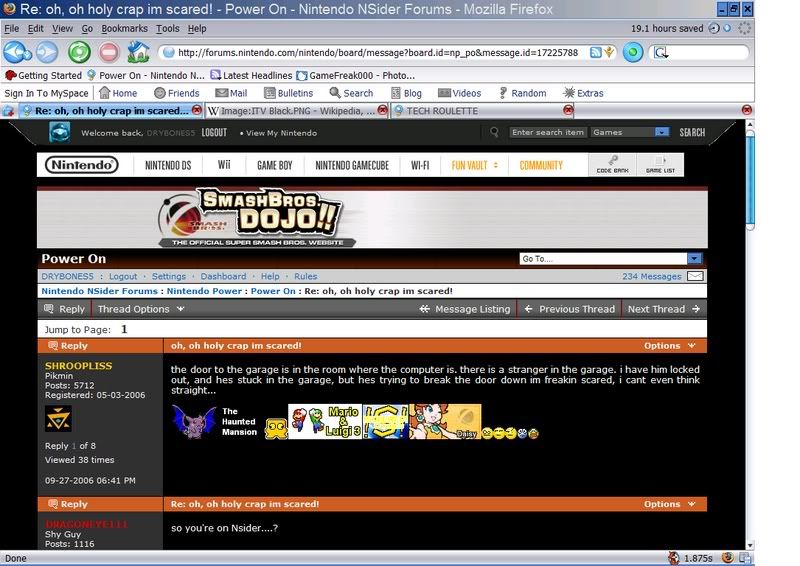Click the NINTENDO DS nav link
800x566 pixels.
pos(168,165)
